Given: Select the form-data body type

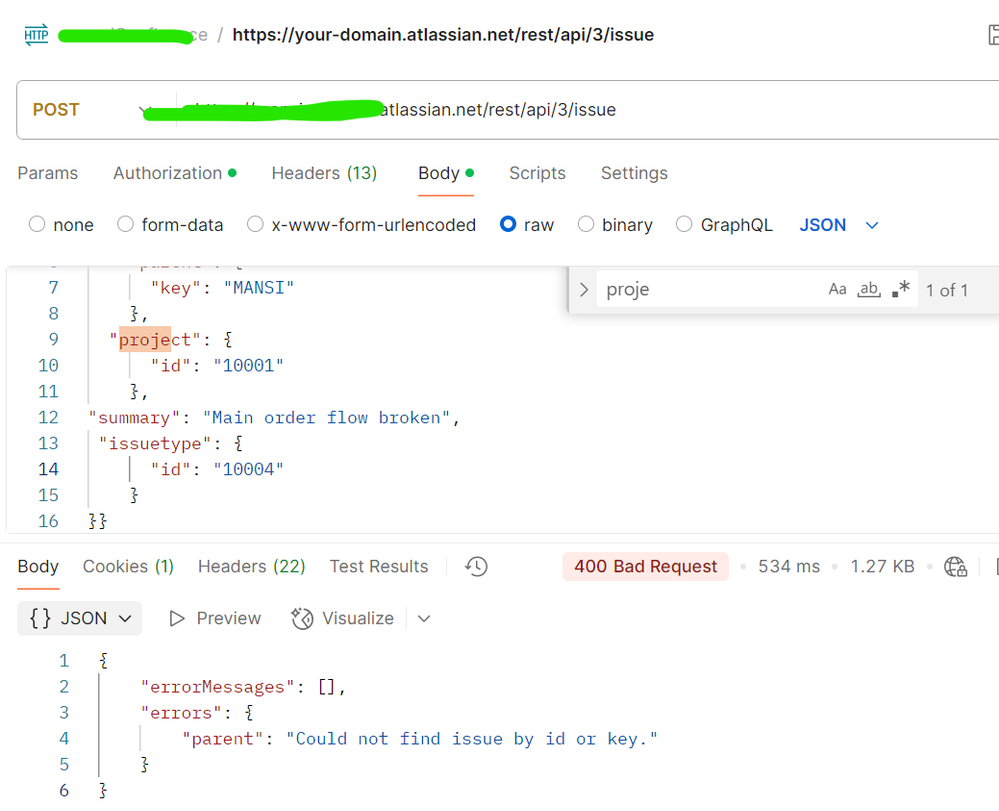Looking at the screenshot, I should coord(126,224).
